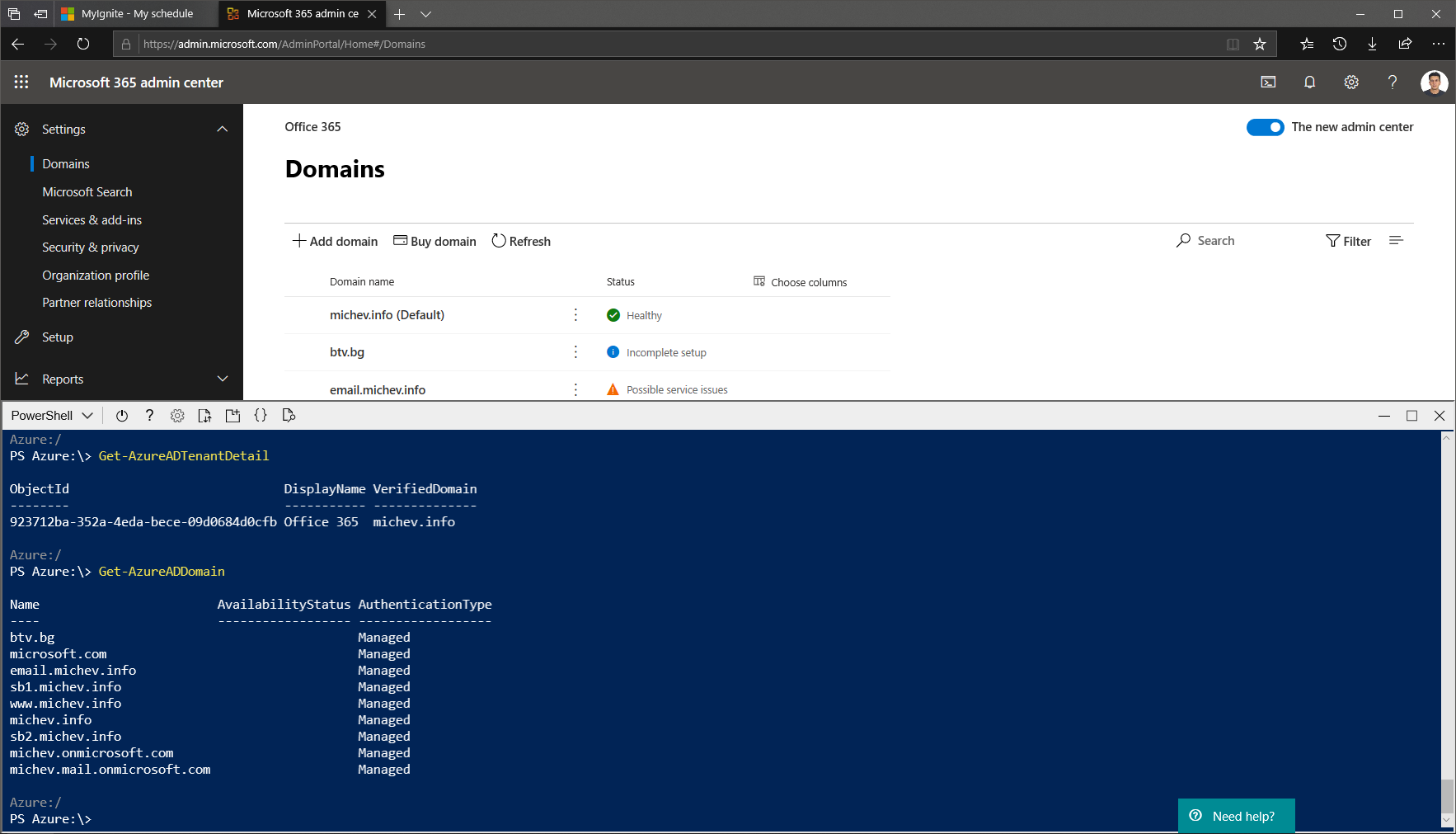Screen dimensions: 1456x834
Task: Open the notifications bell
Action: [1309, 82]
